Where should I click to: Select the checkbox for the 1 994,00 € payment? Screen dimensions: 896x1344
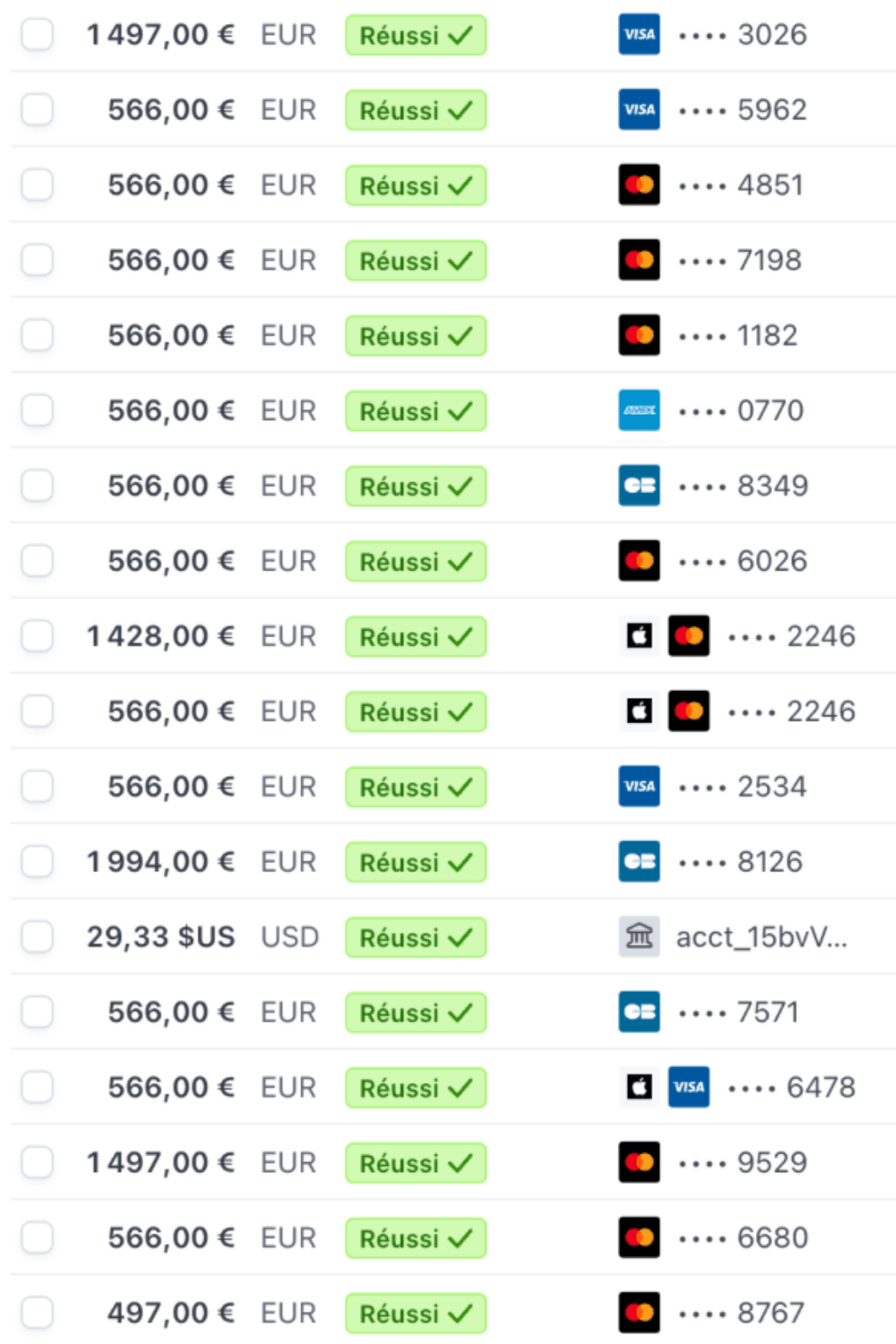38,862
